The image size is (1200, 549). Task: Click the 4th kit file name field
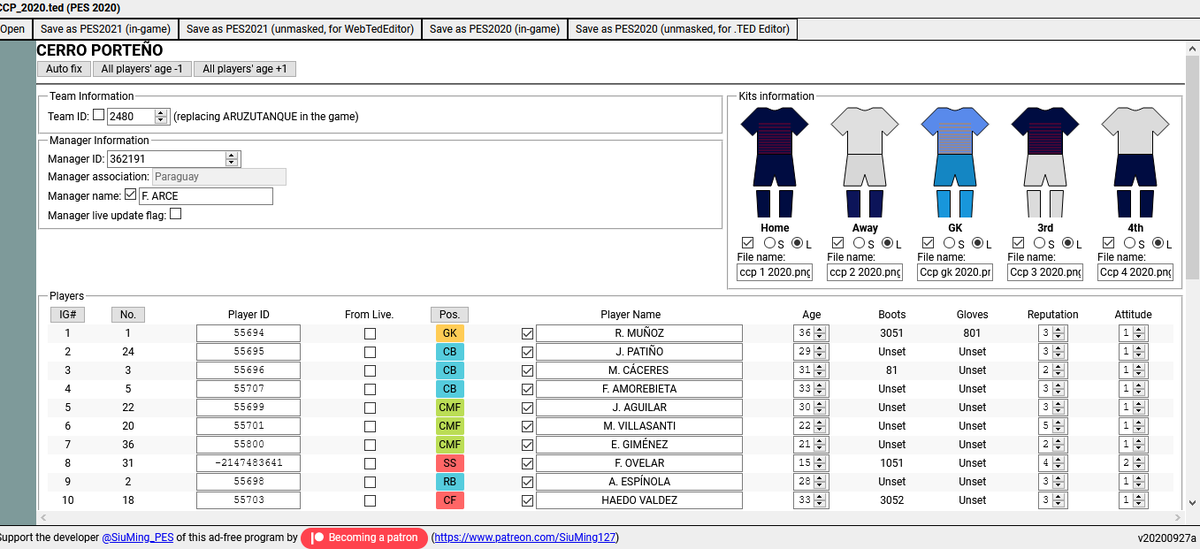1135,272
